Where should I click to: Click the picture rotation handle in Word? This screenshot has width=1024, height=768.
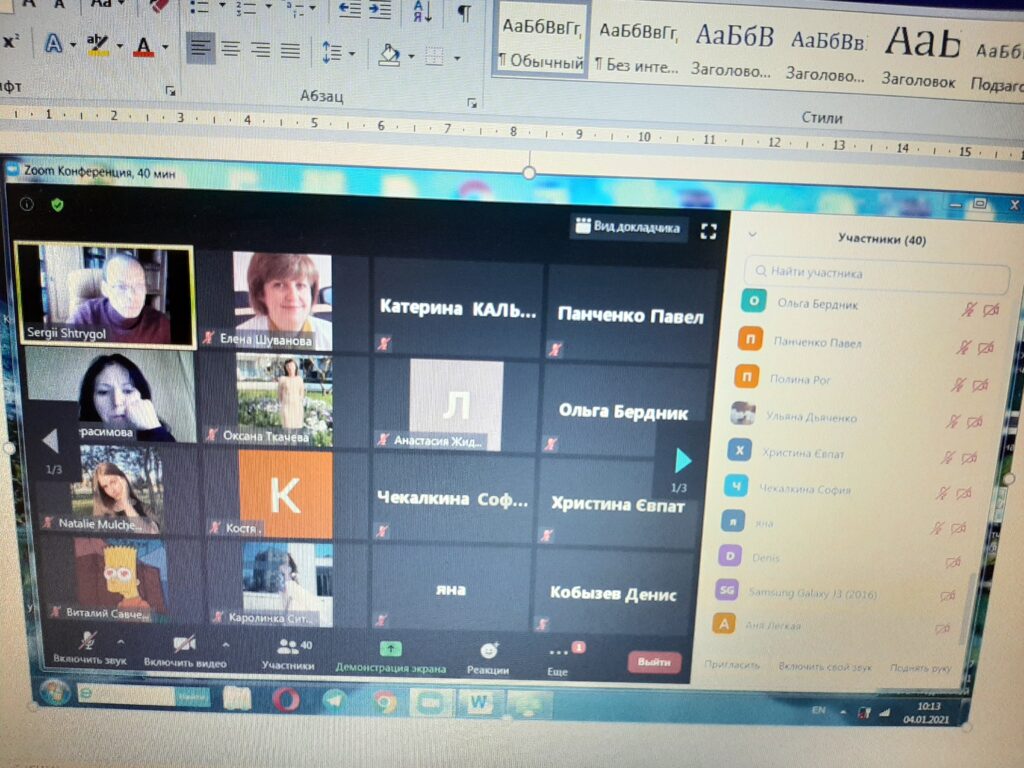click(x=529, y=172)
